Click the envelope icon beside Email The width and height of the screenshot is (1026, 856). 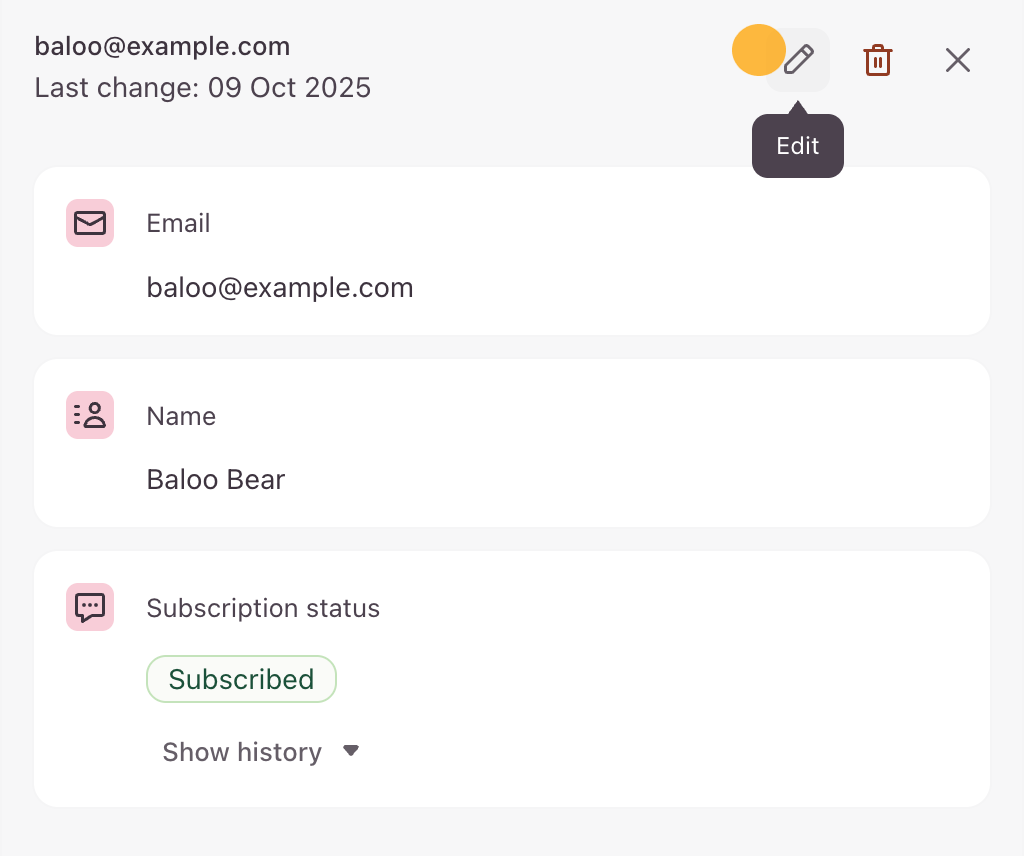(90, 223)
